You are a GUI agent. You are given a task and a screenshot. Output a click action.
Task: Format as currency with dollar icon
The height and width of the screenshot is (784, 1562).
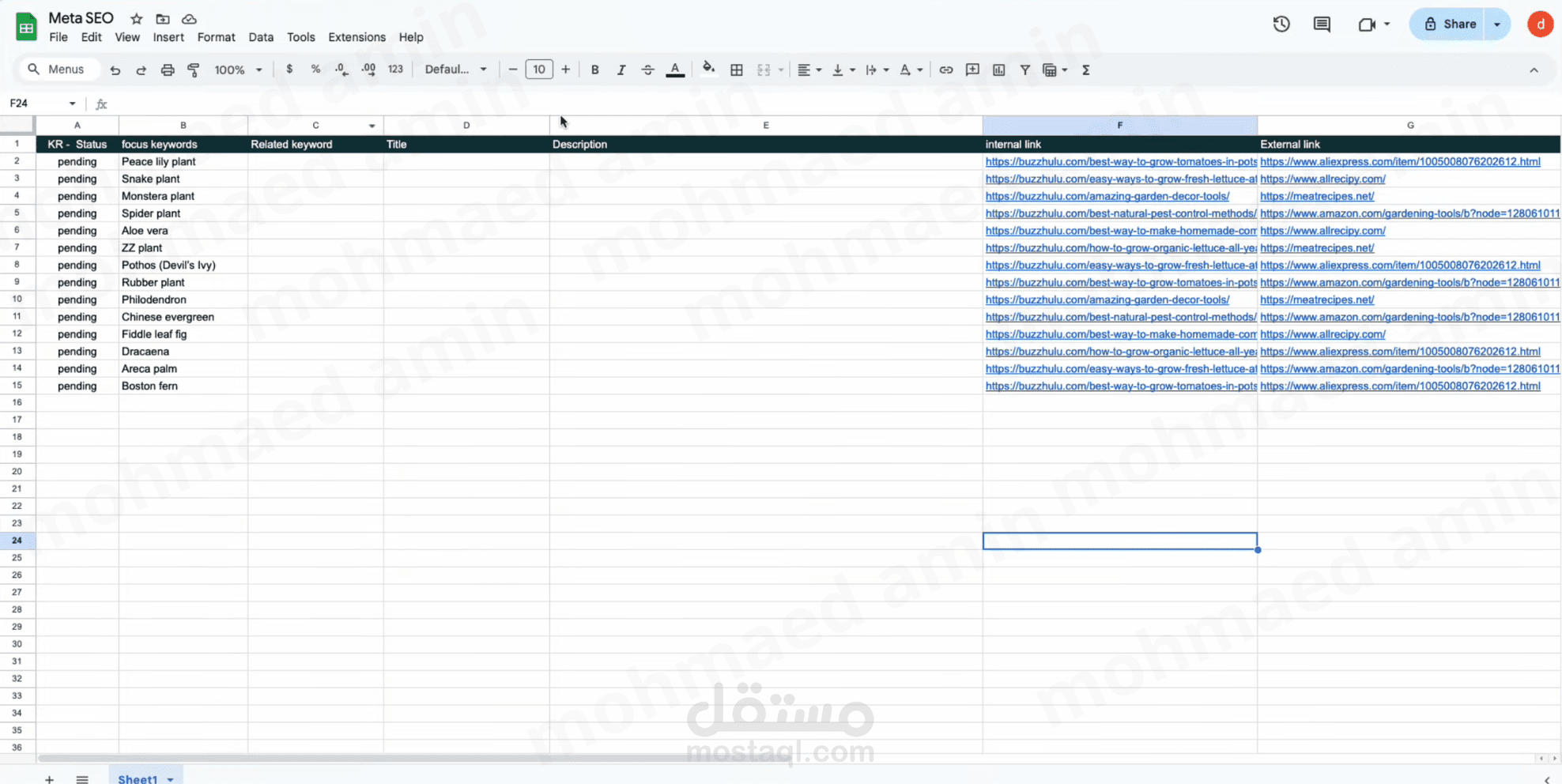289,70
